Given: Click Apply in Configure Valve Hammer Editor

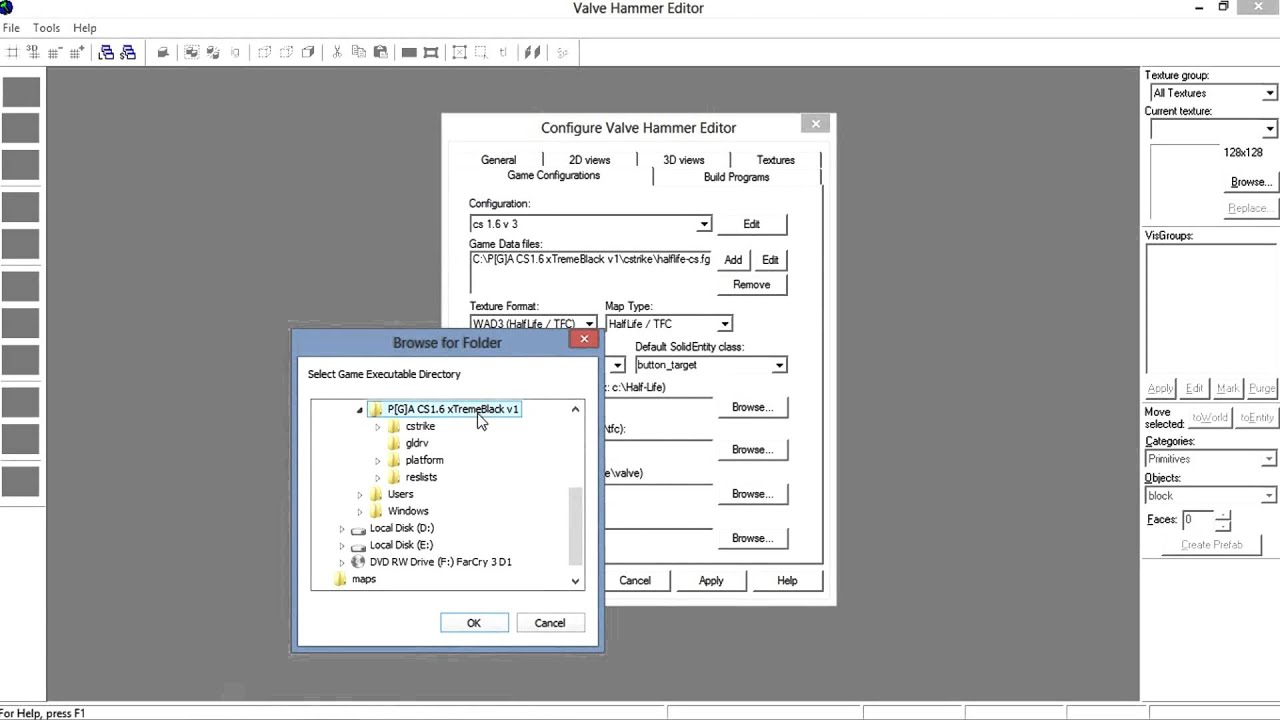Looking at the screenshot, I should (711, 580).
